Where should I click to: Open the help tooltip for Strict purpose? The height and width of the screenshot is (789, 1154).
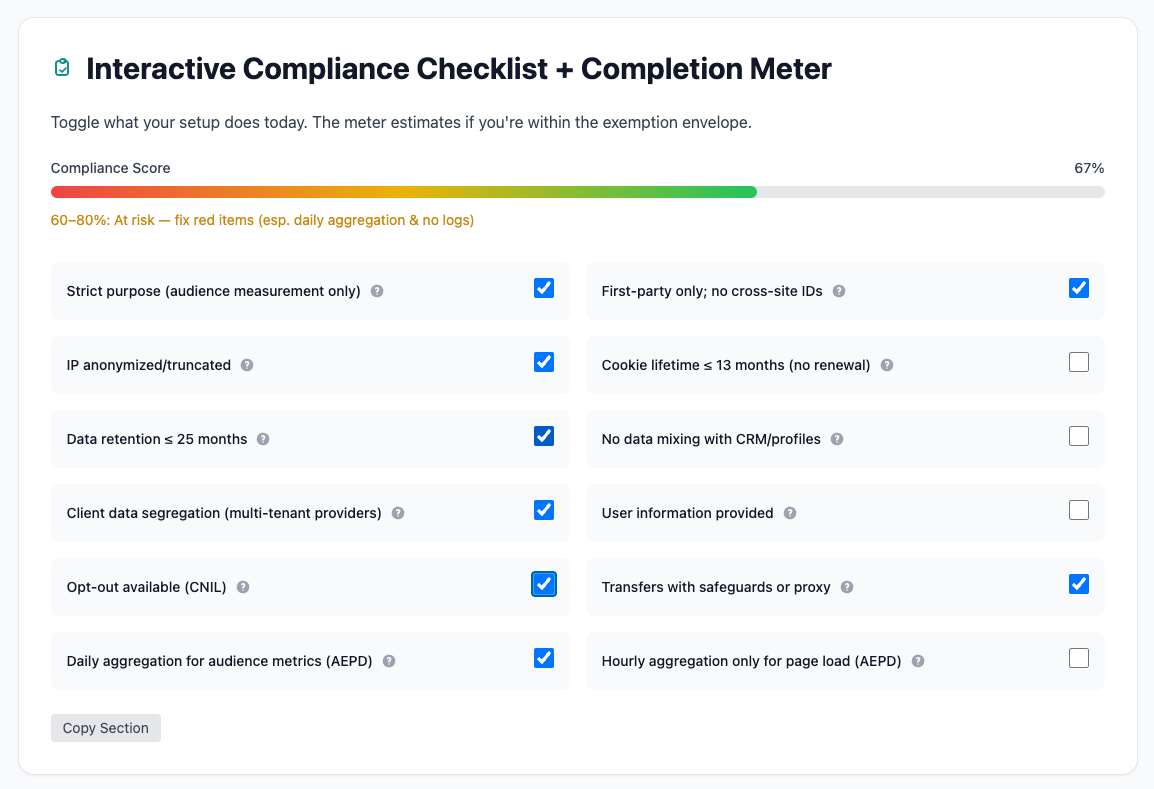pos(377,291)
